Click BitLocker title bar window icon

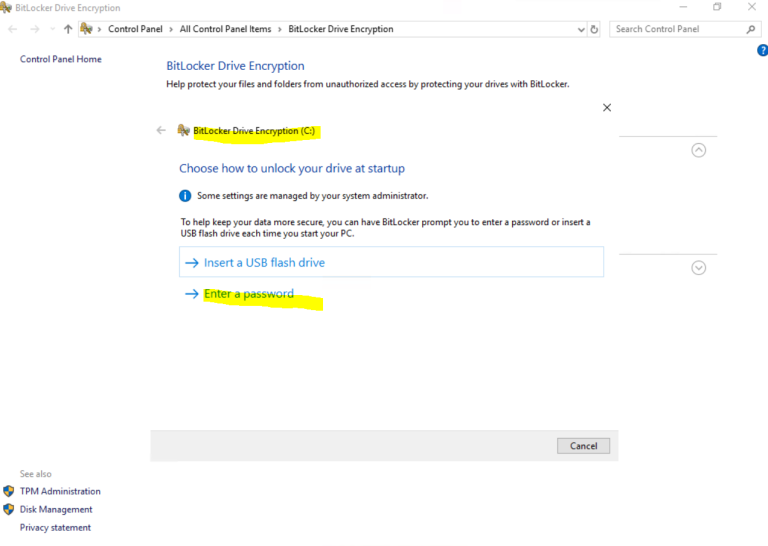pos(6,7)
